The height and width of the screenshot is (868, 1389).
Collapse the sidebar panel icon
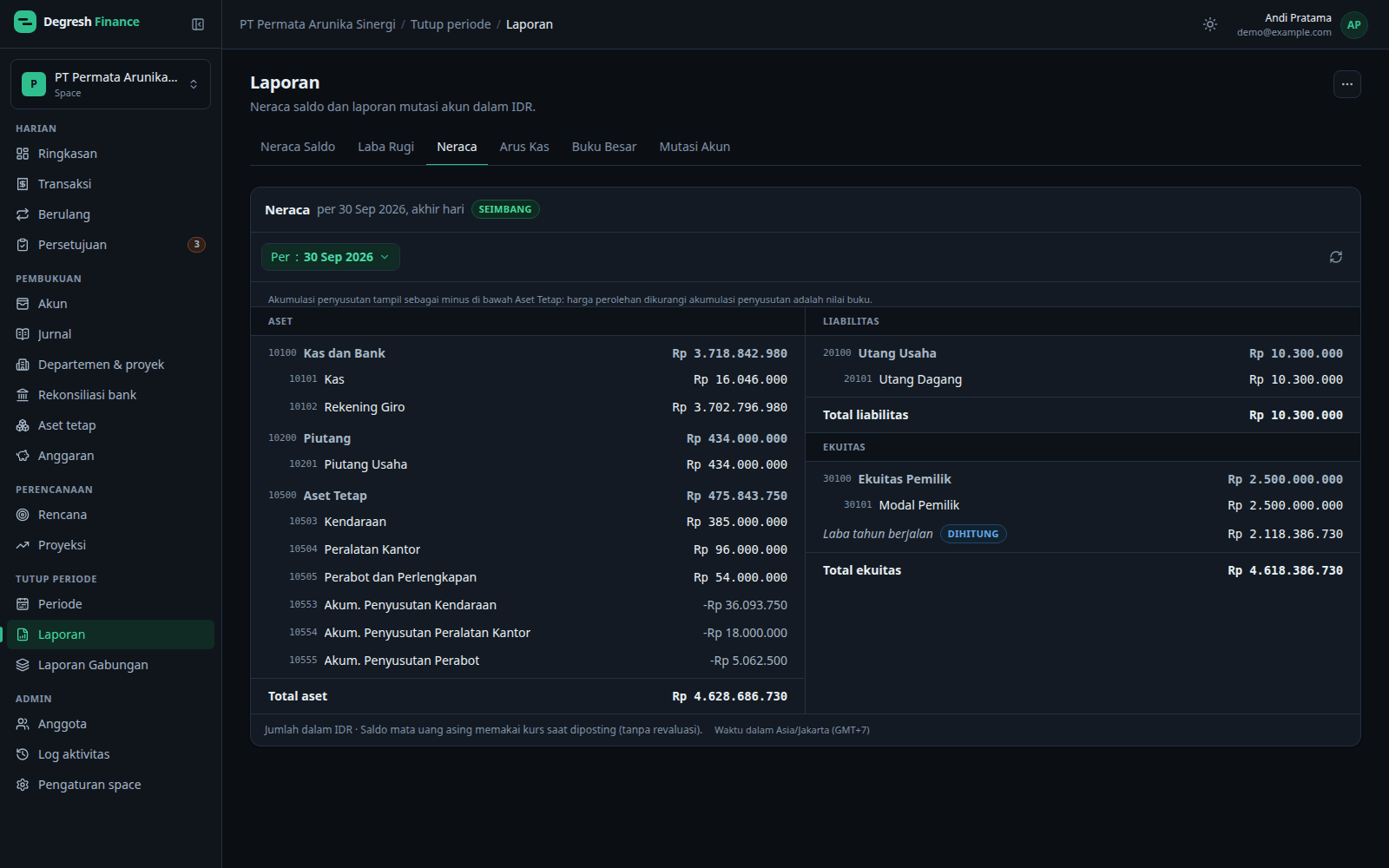tap(198, 24)
